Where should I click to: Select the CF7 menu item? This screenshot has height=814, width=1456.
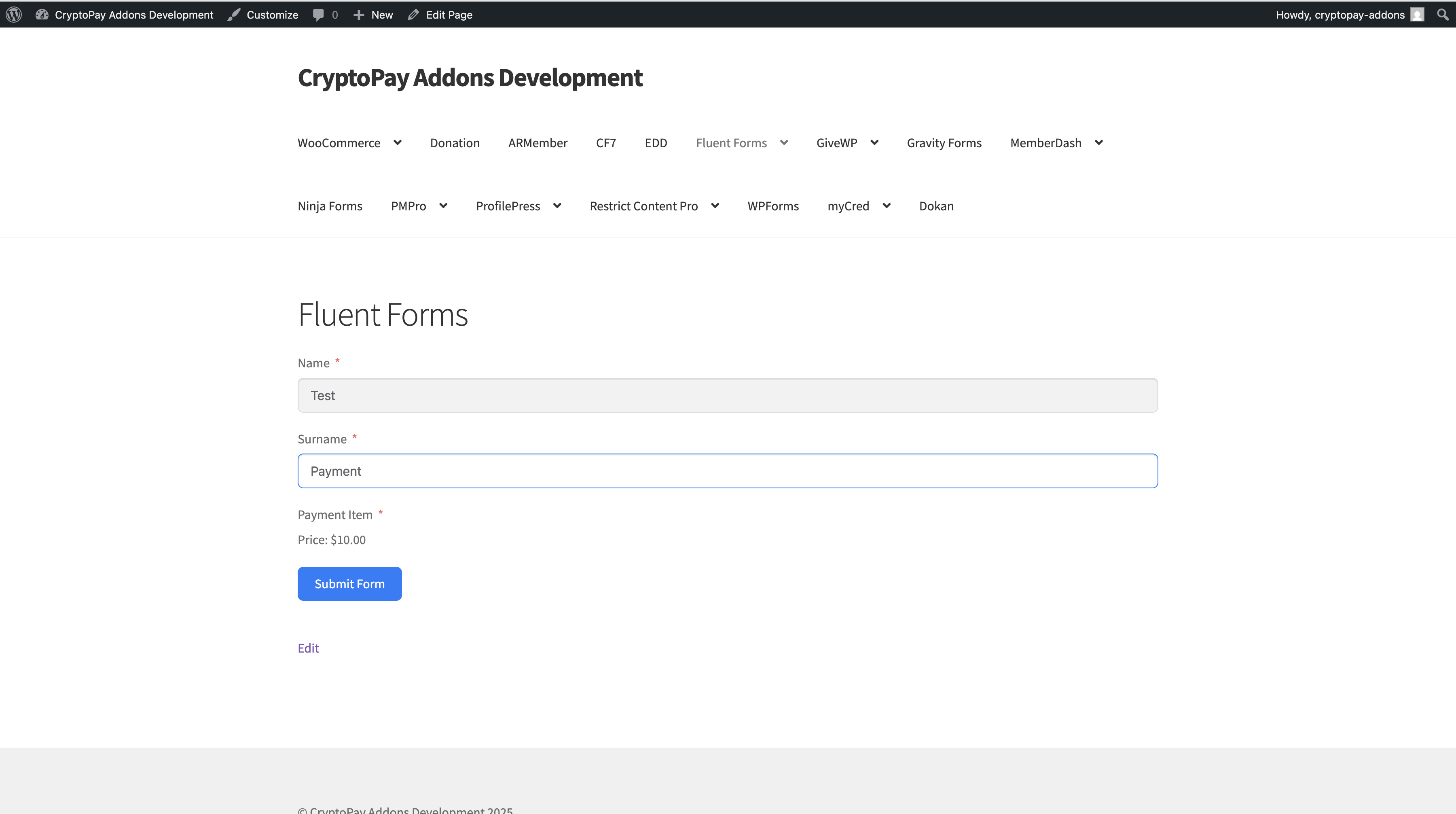(606, 143)
